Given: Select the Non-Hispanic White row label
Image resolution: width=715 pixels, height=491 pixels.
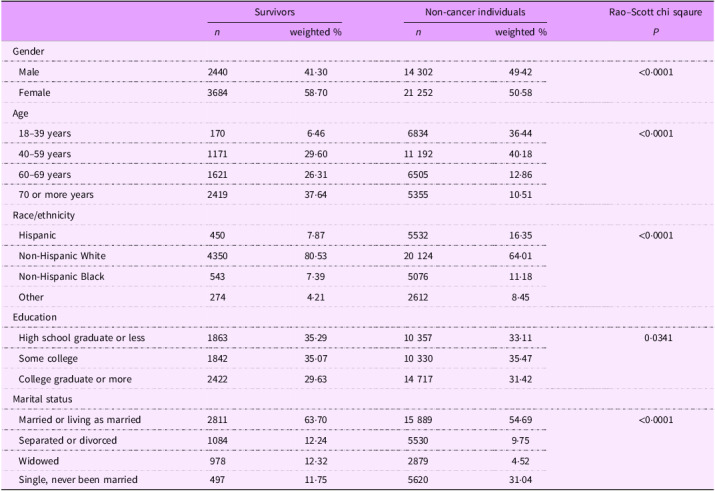Looking at the screenshot, I should tap(62, 254).
